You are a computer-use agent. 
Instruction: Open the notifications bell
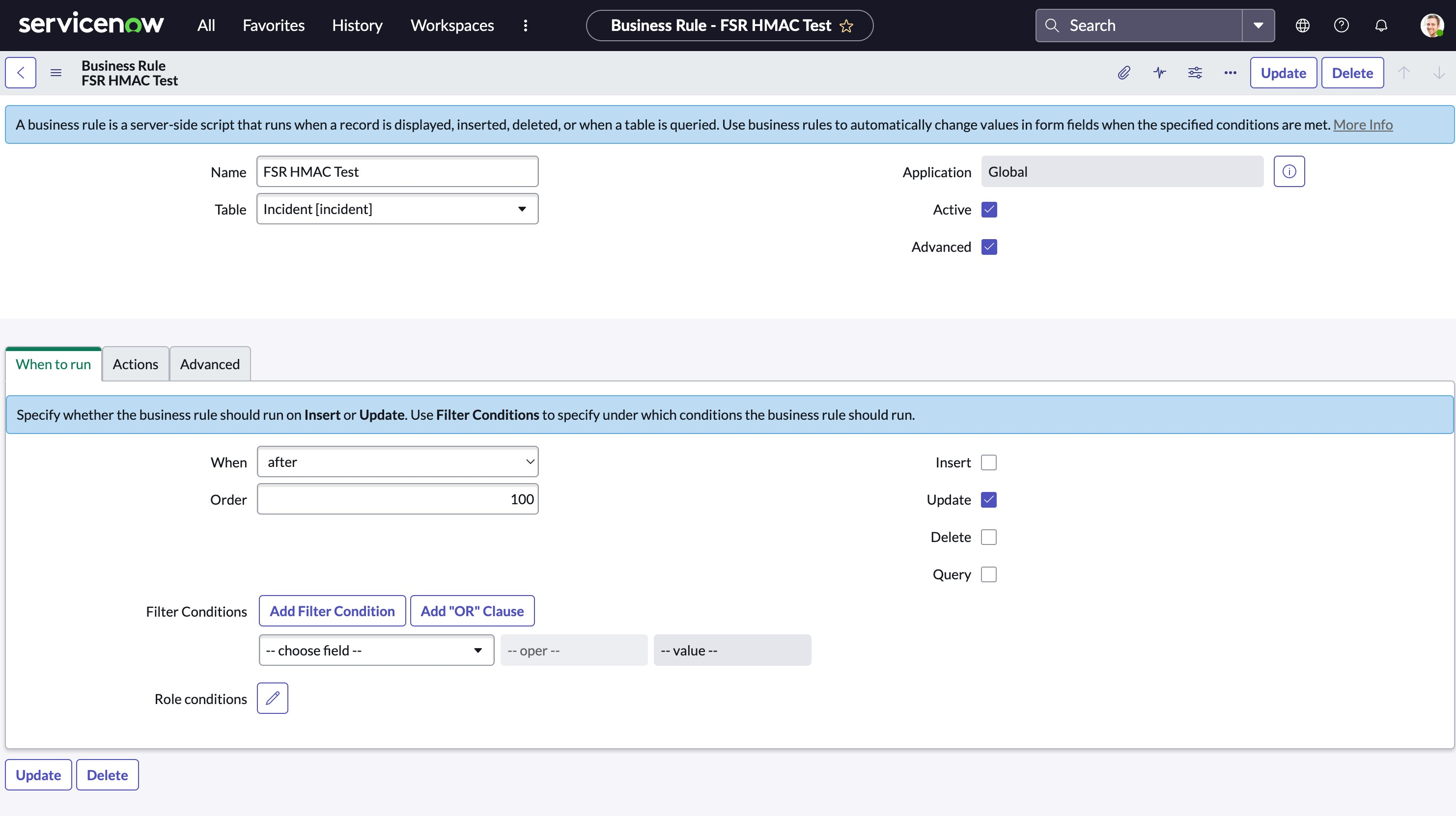pos(1381,26)
